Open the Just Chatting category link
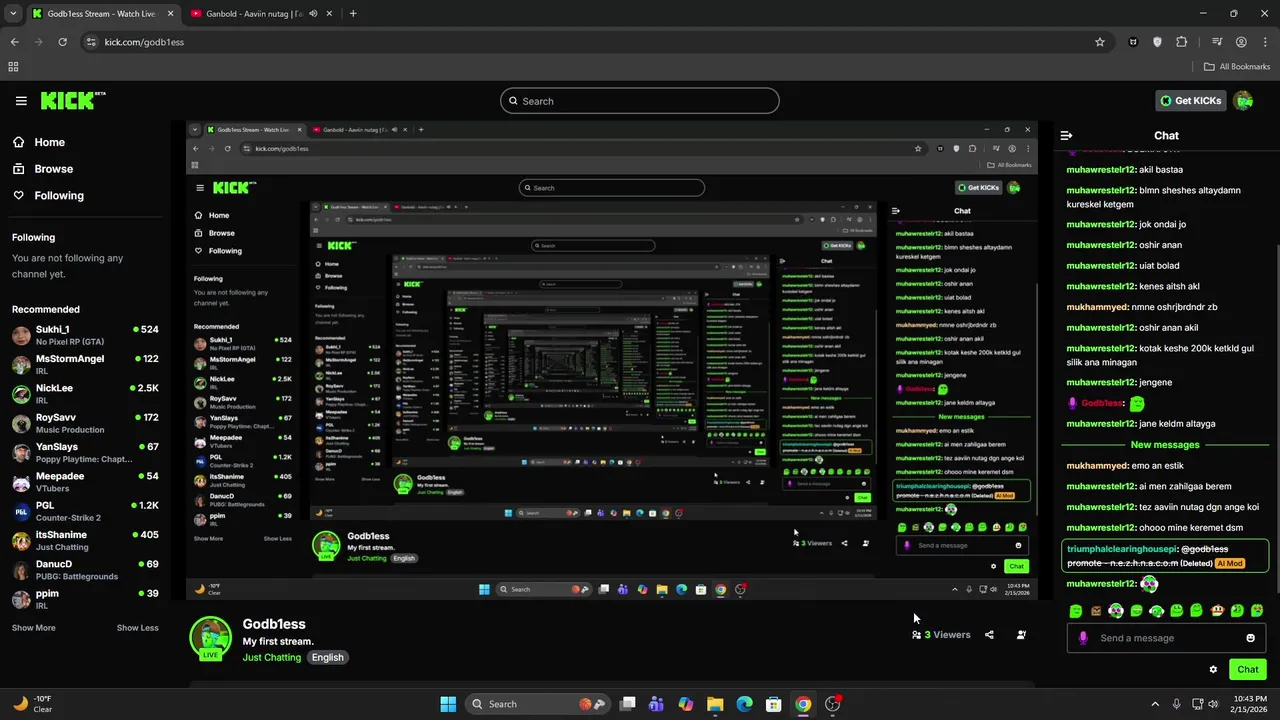 (272, 657)
